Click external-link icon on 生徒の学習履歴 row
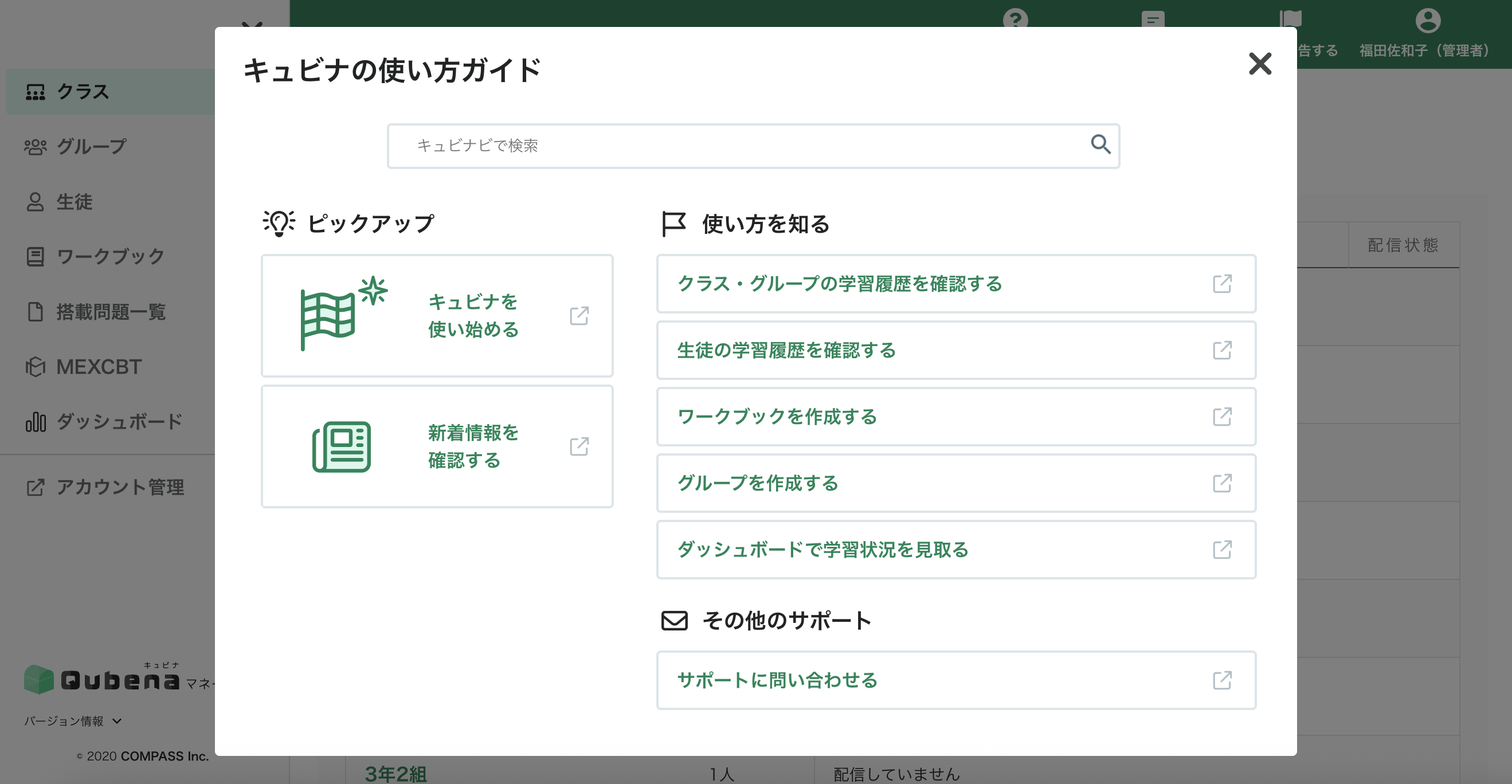Viewport: 1512px width, 784px height. point(1222,350)
